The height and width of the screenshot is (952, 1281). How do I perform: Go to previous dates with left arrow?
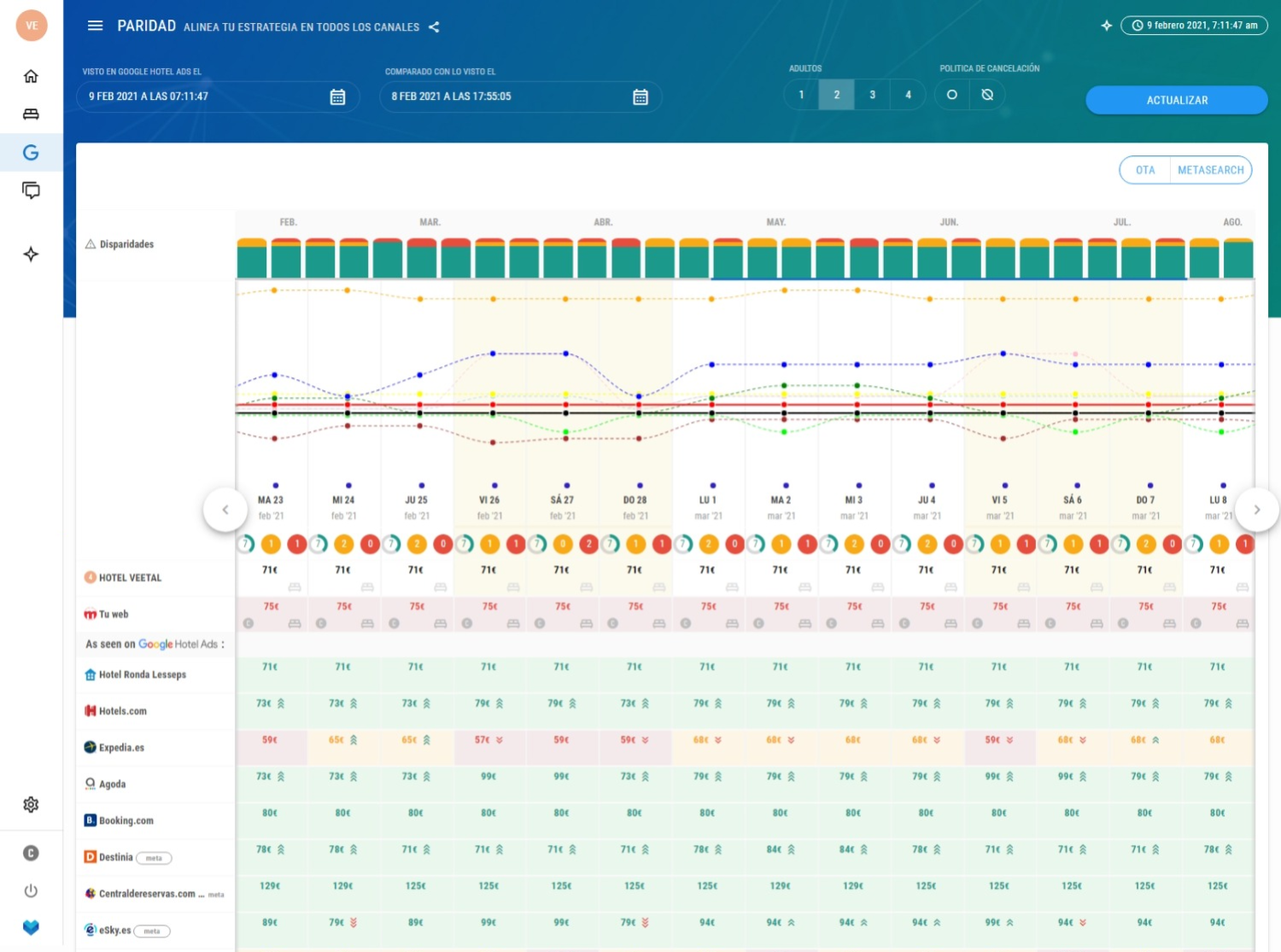(225, 510)
